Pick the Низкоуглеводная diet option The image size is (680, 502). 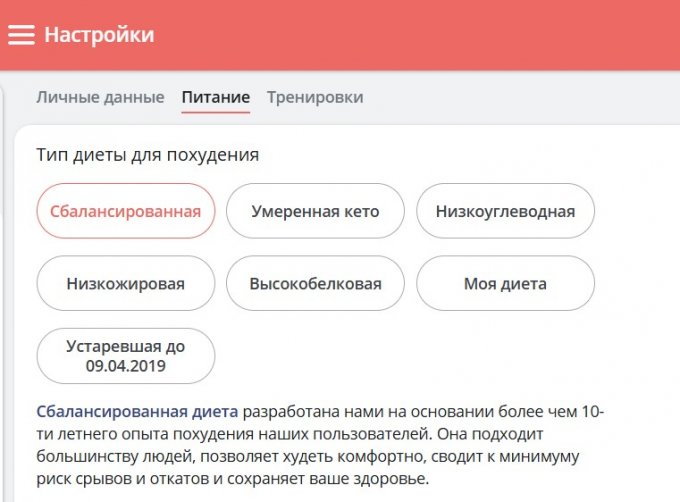505,211
